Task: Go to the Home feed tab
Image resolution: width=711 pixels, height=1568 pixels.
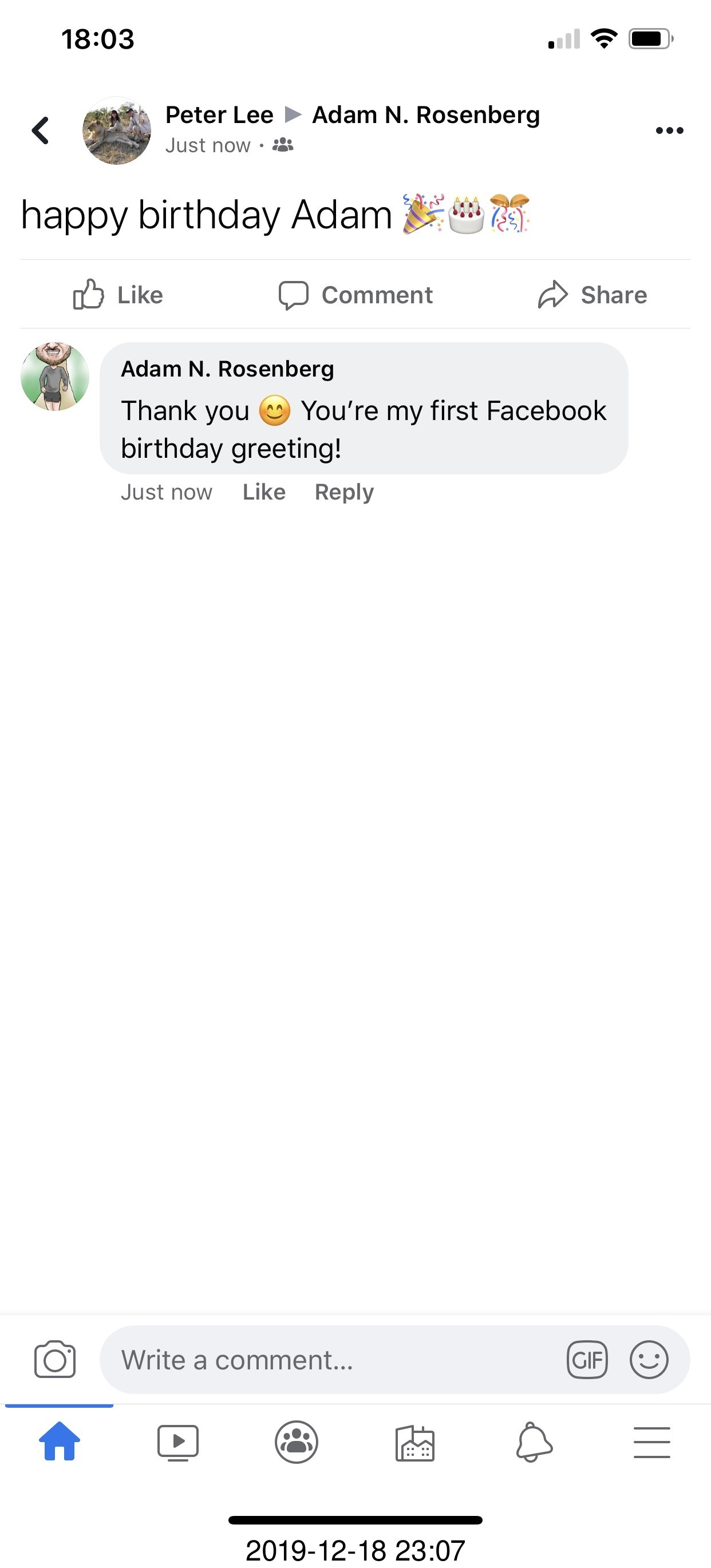Action: coord(59,1441)
